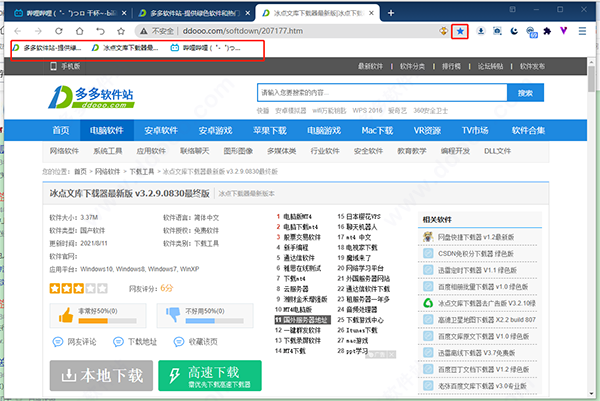Open the 安卓软件 navigation item
The width and height of the screenshot is (600, 401).
[161, 130]
